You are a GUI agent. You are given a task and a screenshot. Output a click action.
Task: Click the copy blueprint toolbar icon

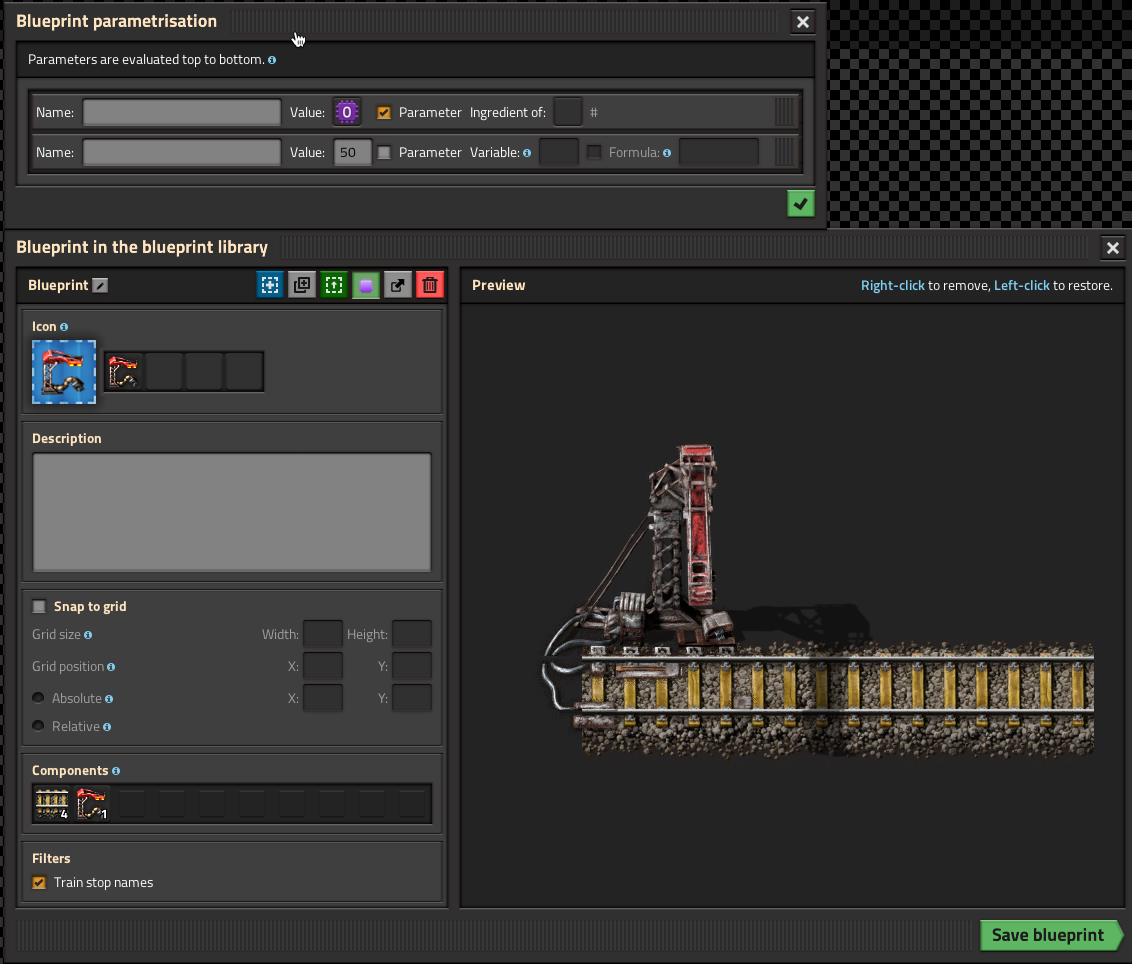click(302, 285)
